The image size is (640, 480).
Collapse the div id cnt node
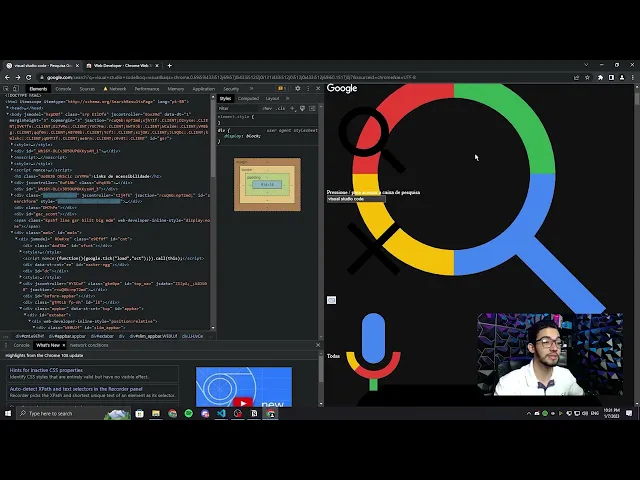point(16,239)
